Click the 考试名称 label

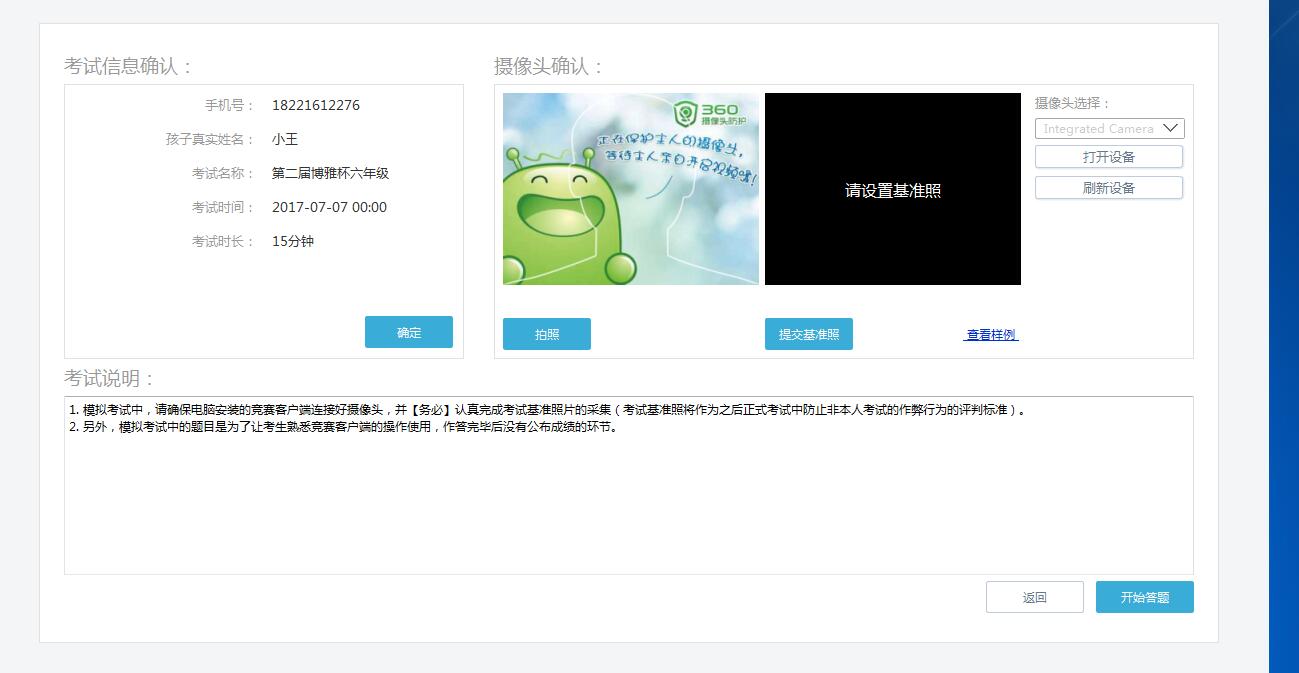pyautogui.click(x=223, y=173)
